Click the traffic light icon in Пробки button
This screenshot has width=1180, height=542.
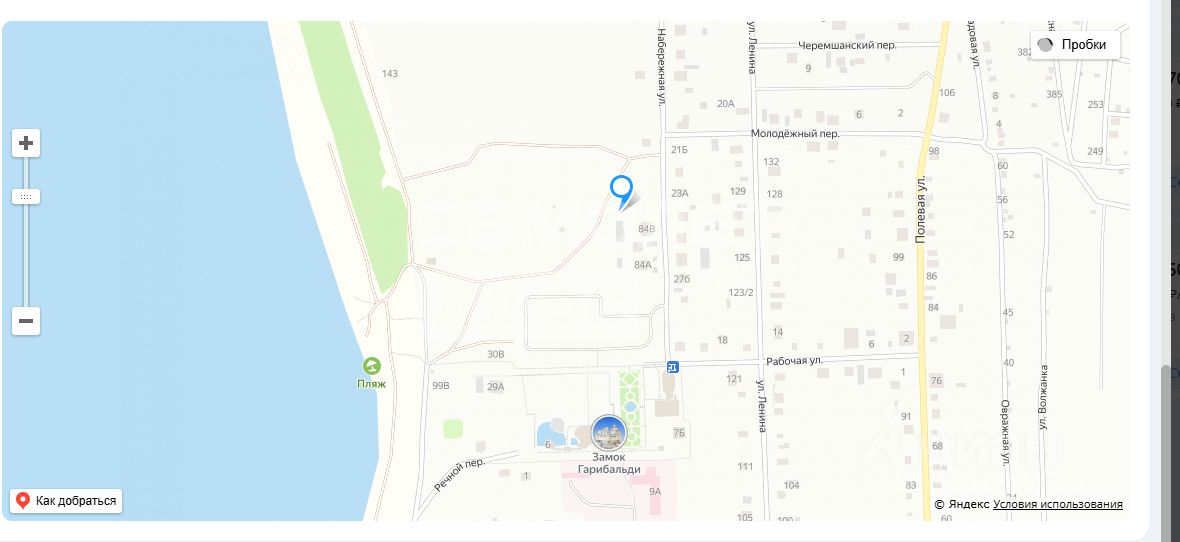pos(1045,44)
